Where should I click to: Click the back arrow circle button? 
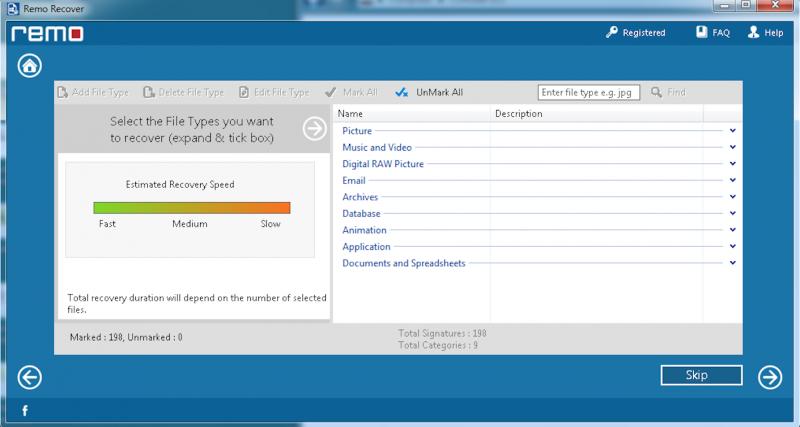tap(30, 378)
